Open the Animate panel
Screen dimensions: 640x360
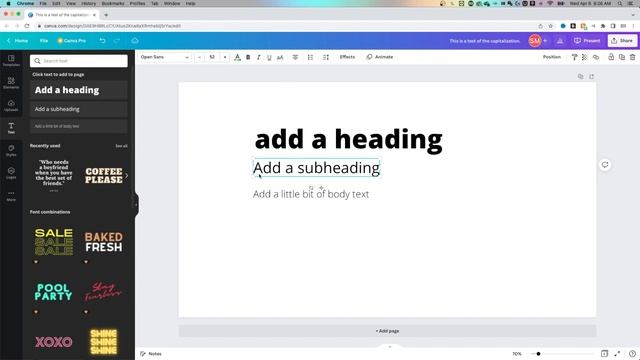pyautogui.click(x=380, y=57)
